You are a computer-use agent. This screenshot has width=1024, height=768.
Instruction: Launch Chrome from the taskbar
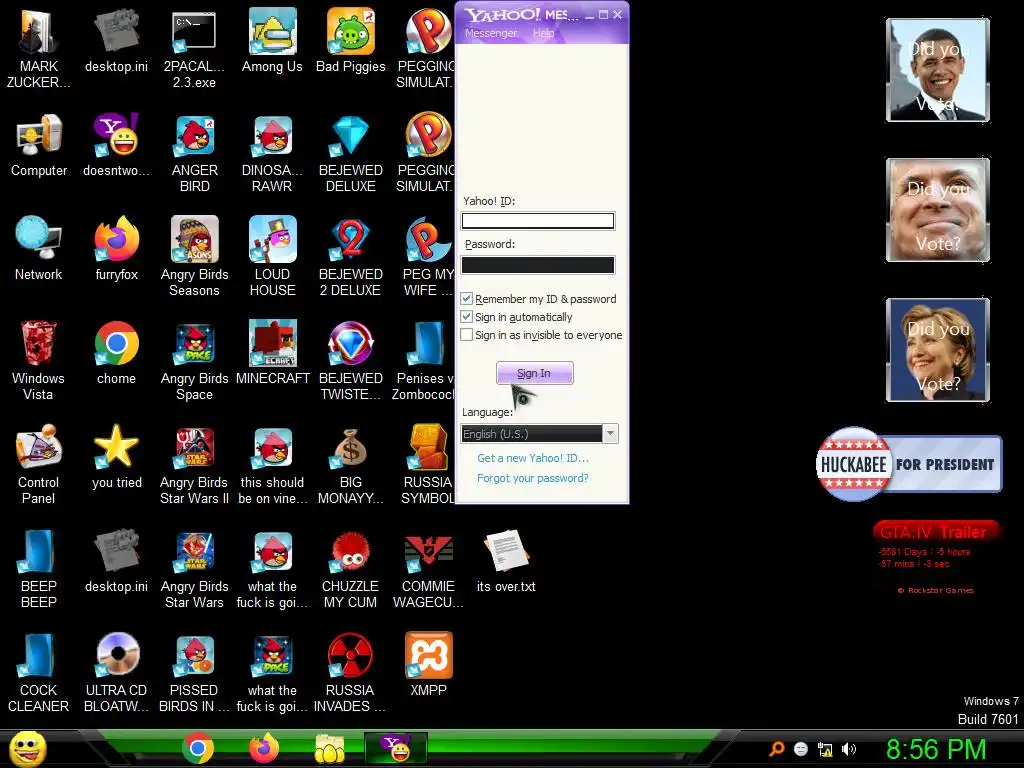[x=198, y=749]
